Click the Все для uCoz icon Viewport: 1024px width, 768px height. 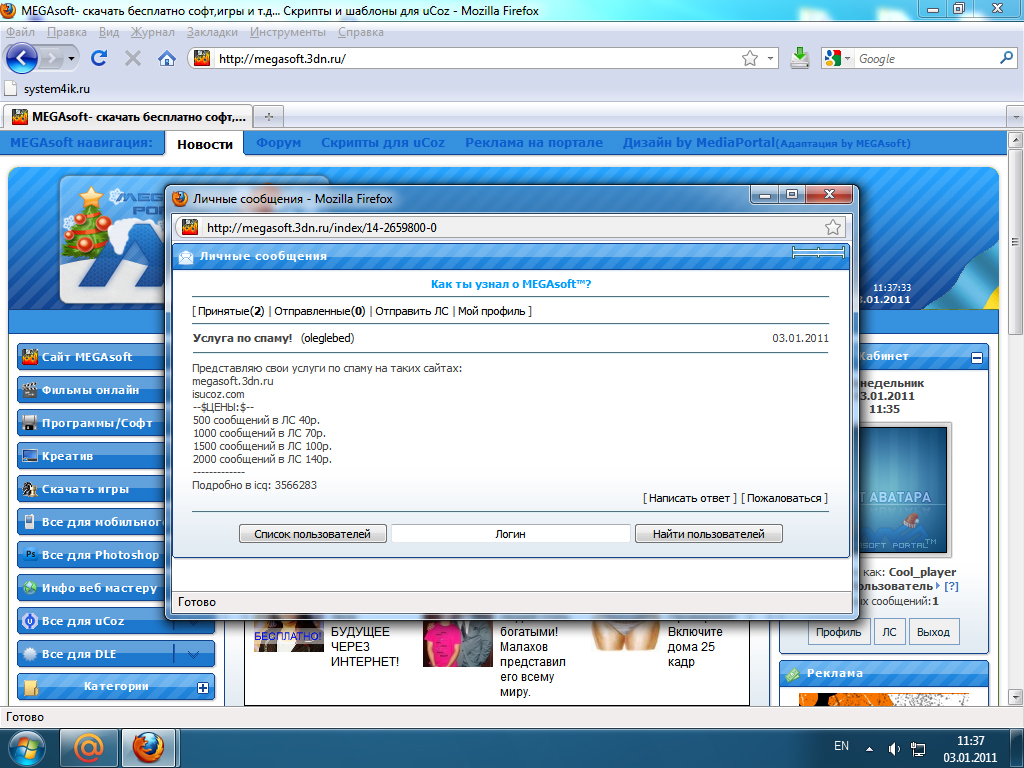30,621
